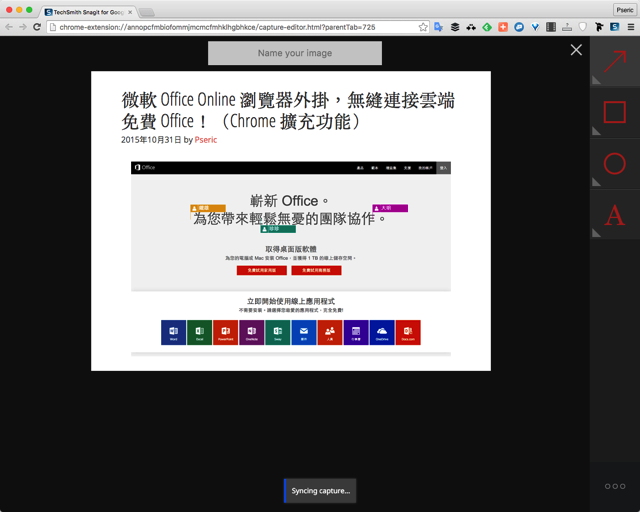This screenshot has width=640, height=512.
Task: Open the film strip extension icon
Action: [x=551, y=27]
